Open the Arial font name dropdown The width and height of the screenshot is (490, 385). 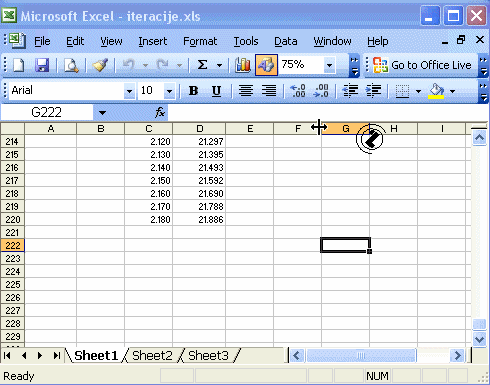(x=129, y=91)
